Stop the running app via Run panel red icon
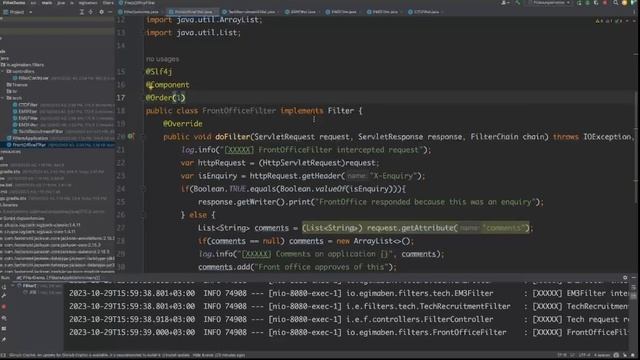The width and height of the screenshot is (640, 360). 4,307
